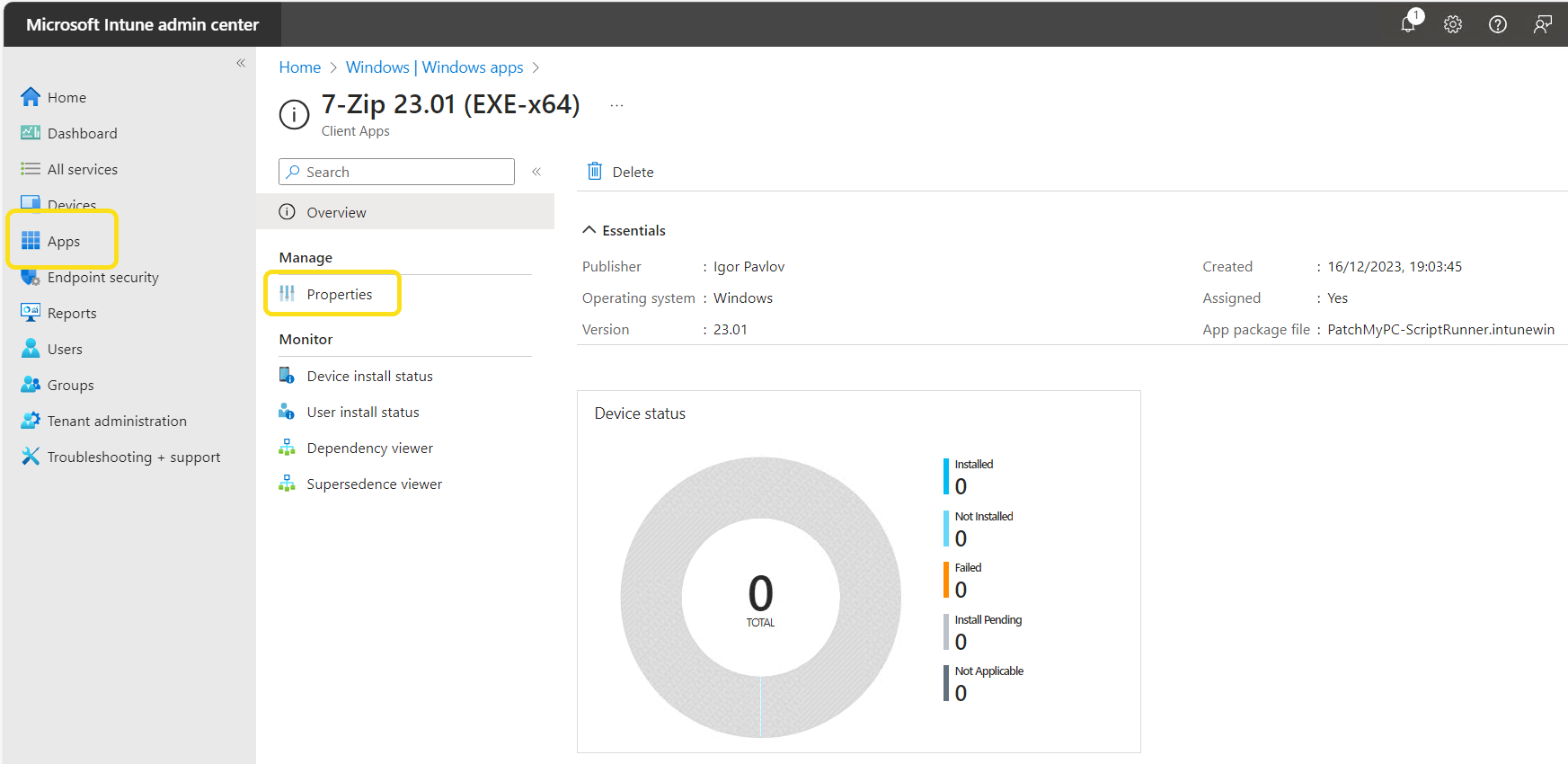The height and width of the screenshot is (764, 1568).
Task: Click the publisher value Igor Pavlov
Action: tap(749, 266)
